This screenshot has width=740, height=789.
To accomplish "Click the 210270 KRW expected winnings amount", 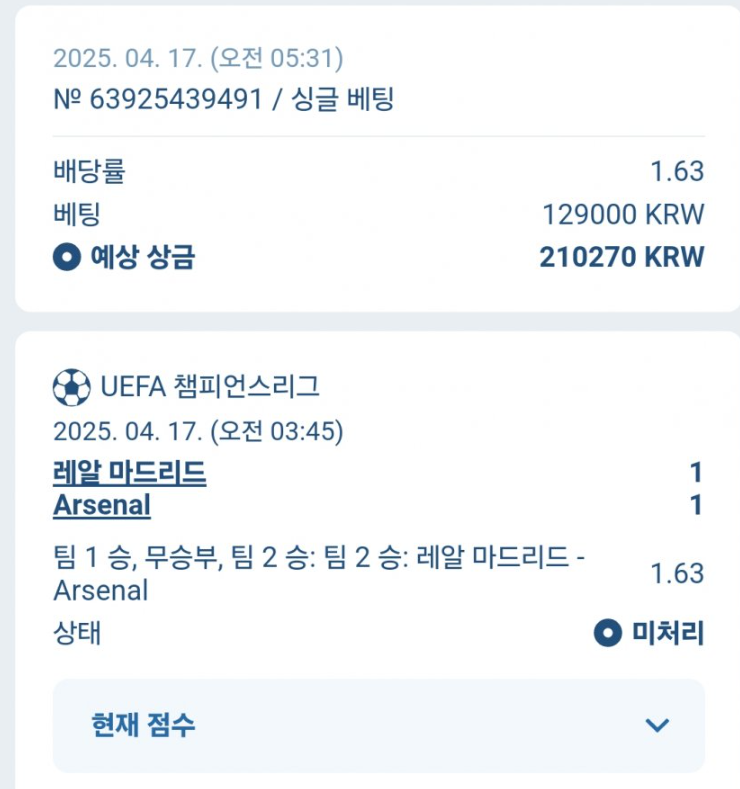I will pos(622,257).
